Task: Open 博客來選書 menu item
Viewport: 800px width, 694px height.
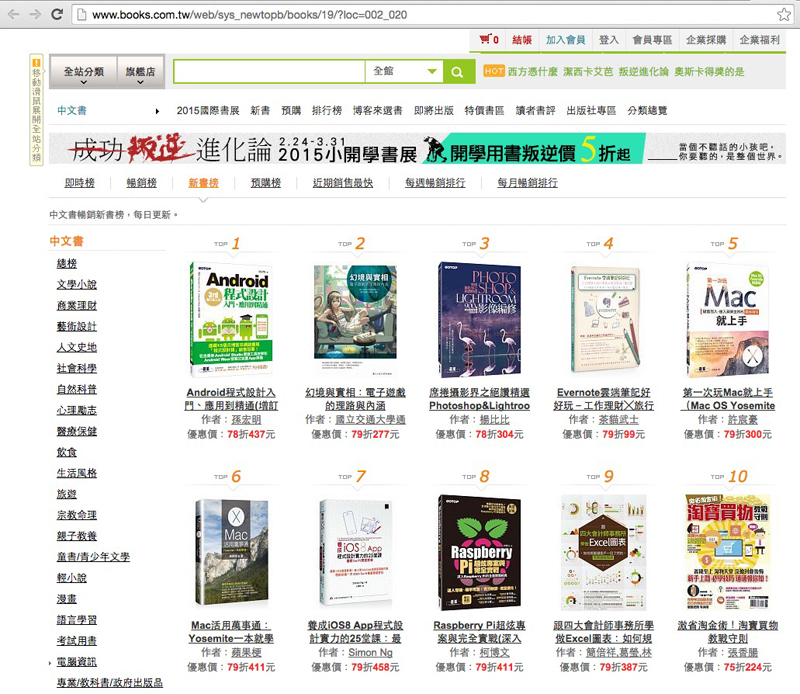Action: [x=378, y=110]
